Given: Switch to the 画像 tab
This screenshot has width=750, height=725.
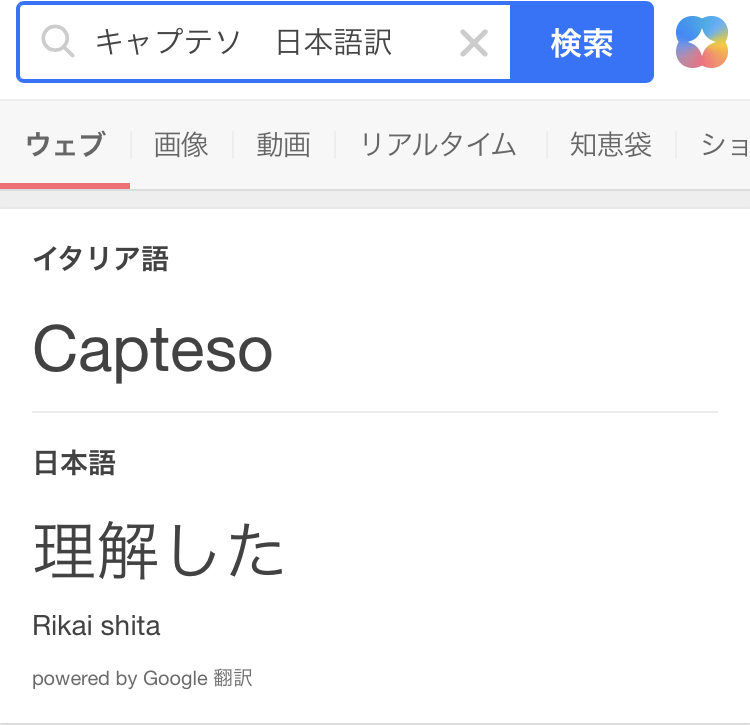Looking at the screenshot, I should (181, 145).
